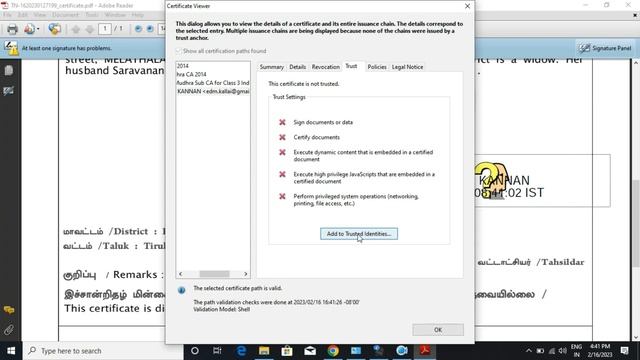Open the Mail app on taskbar
The width and height of the screenshot is (640, 360).
(310, 351)
